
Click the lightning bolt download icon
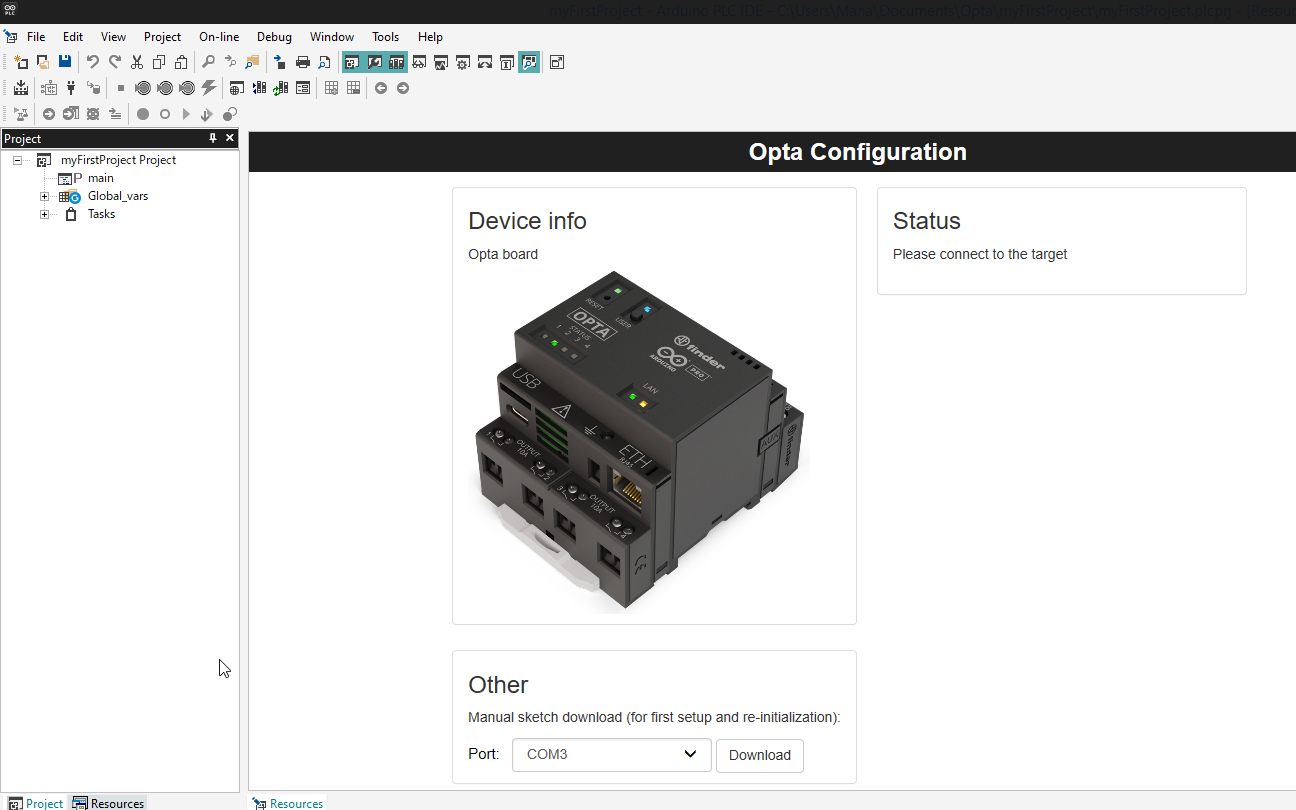209,88
